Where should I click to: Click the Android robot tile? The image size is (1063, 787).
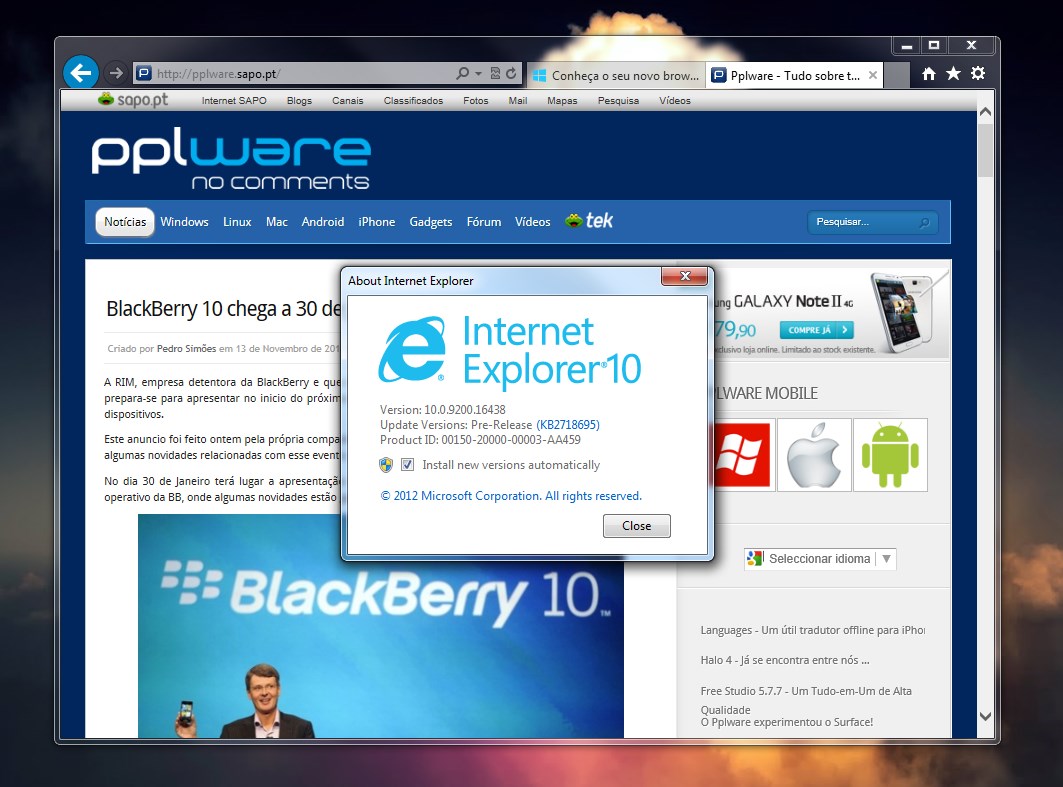pyautogui.click(x=890, y=455)
